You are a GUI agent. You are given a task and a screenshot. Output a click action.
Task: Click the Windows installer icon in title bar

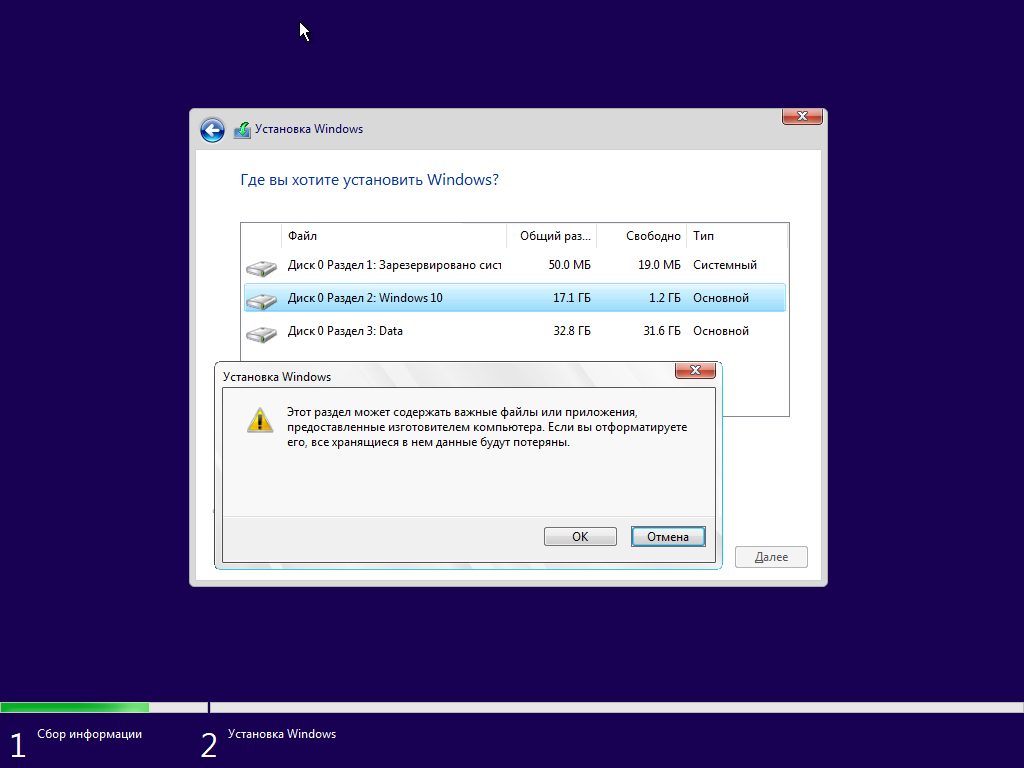[x=243, y=129]
